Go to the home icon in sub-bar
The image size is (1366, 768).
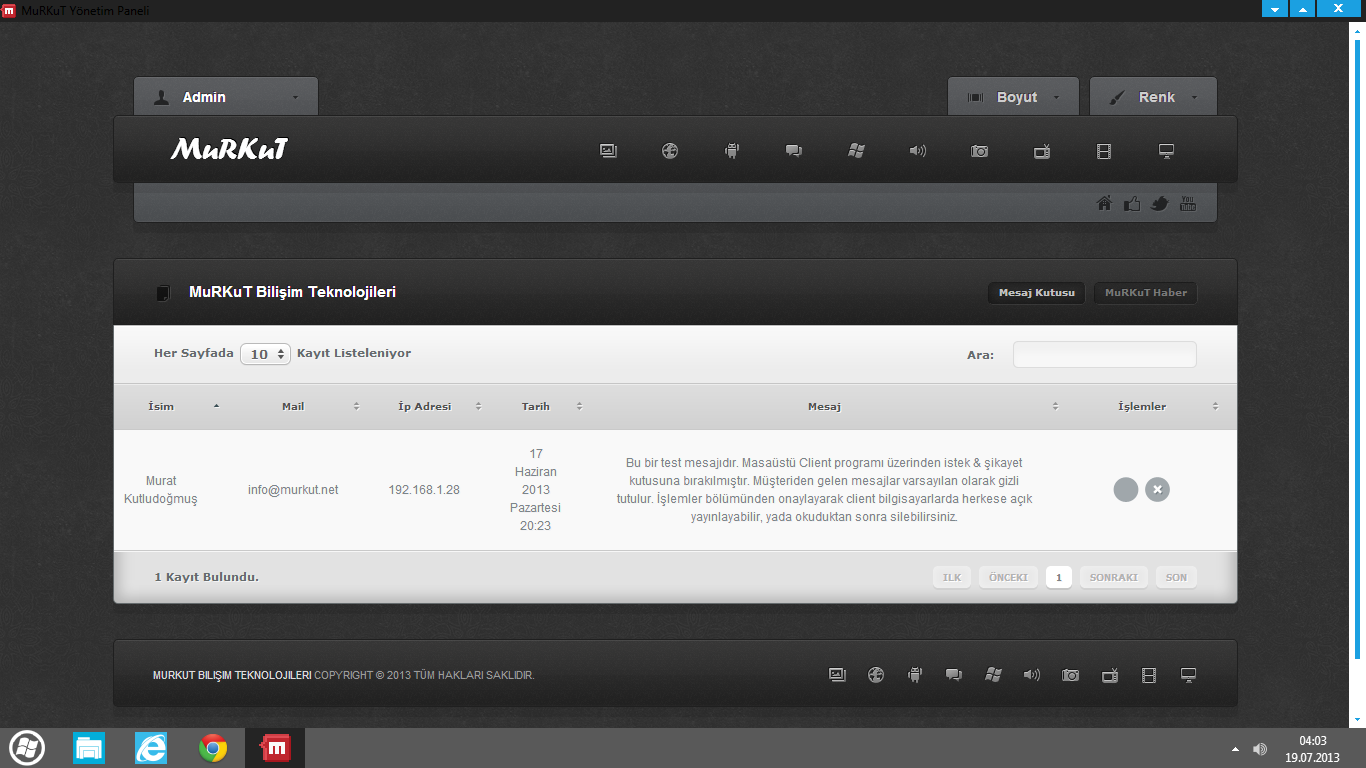point(1105,204)
